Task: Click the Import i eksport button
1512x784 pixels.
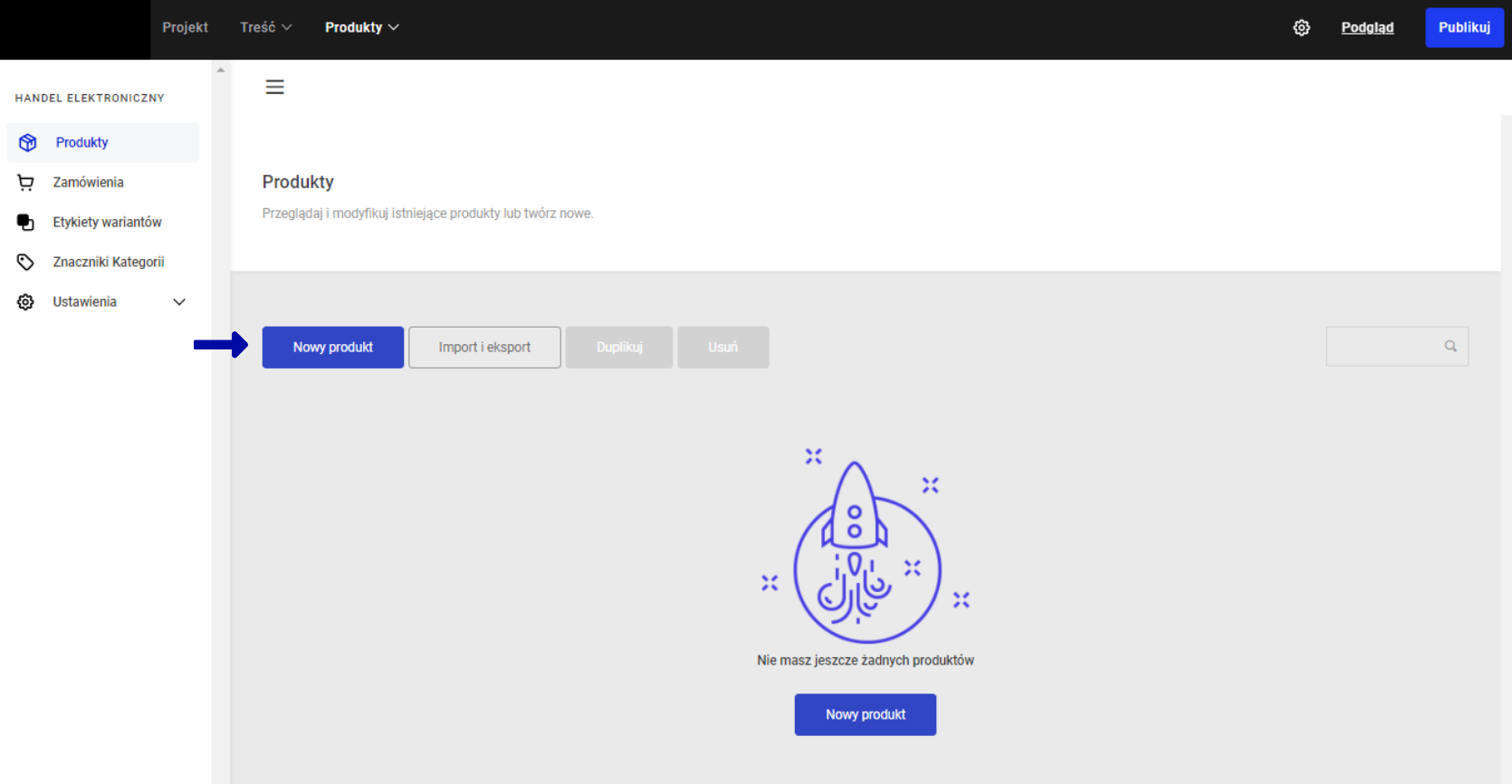Action: [x=484, y=348]
